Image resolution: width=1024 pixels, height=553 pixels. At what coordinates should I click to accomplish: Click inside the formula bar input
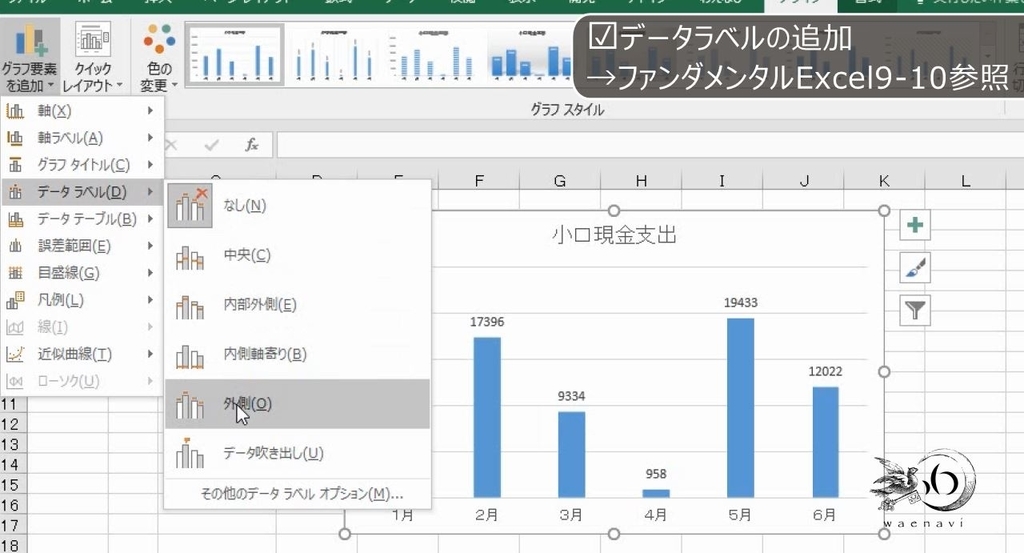pos(650,145)
